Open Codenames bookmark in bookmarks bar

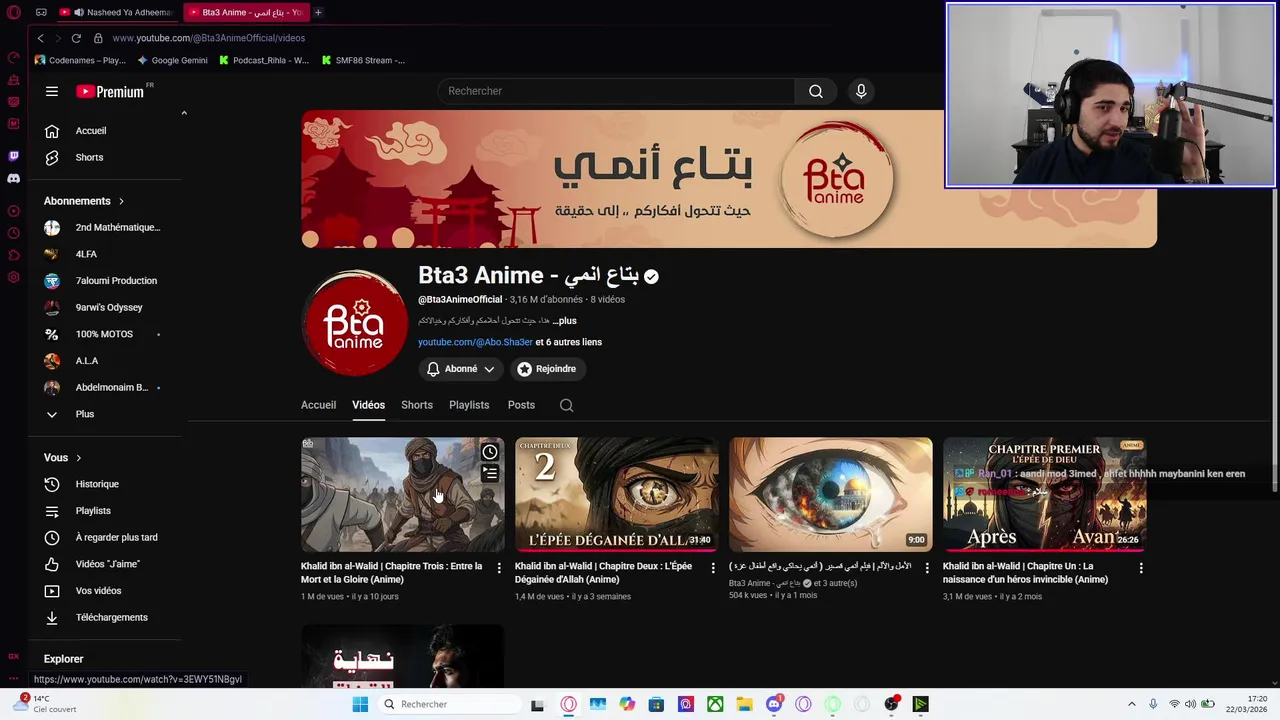[x=80, y=60]
